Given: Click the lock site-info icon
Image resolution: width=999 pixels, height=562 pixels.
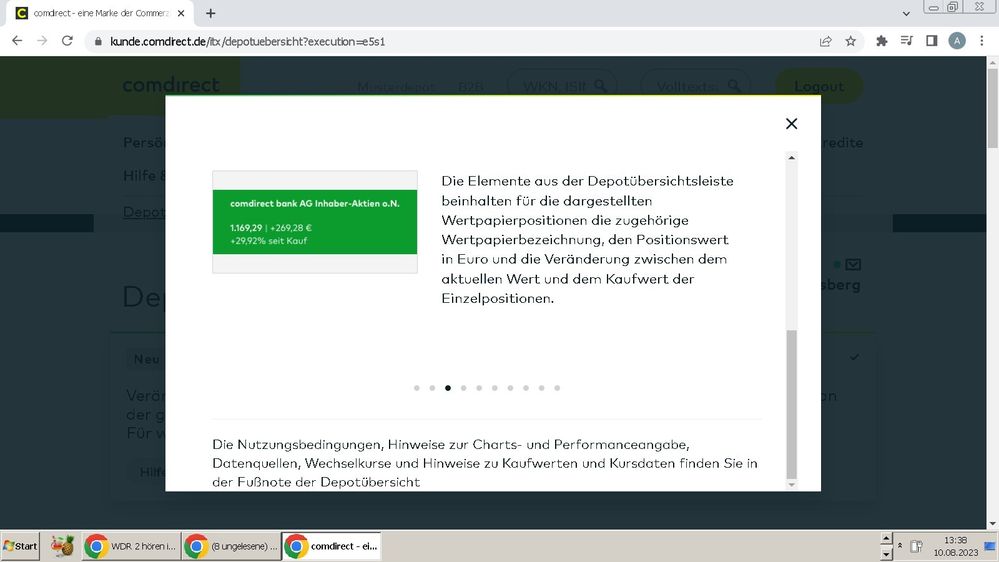Looking at the screenshot, I should pos(97,41).
